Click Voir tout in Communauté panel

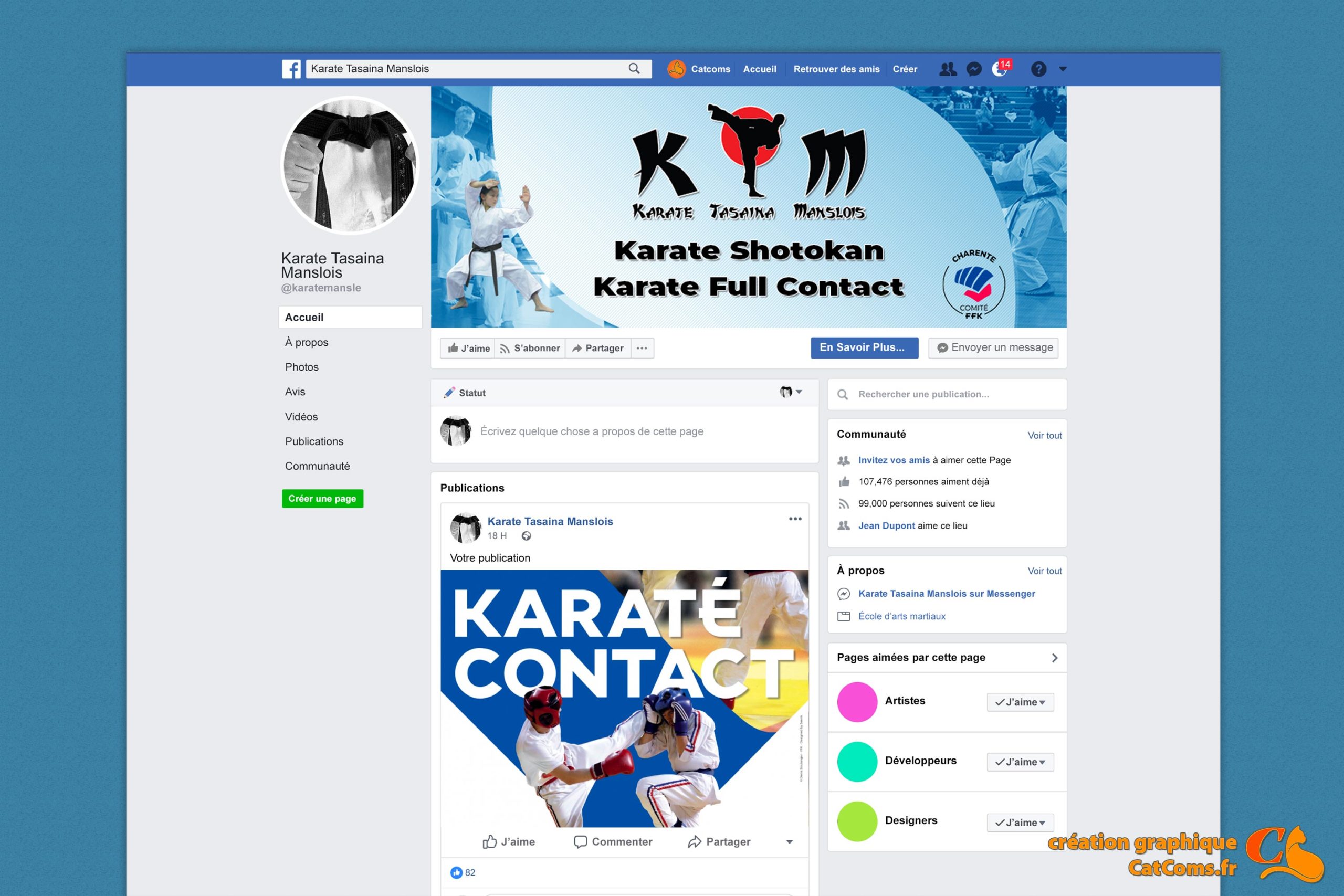pyautogui.click(x=1045, y=436)
